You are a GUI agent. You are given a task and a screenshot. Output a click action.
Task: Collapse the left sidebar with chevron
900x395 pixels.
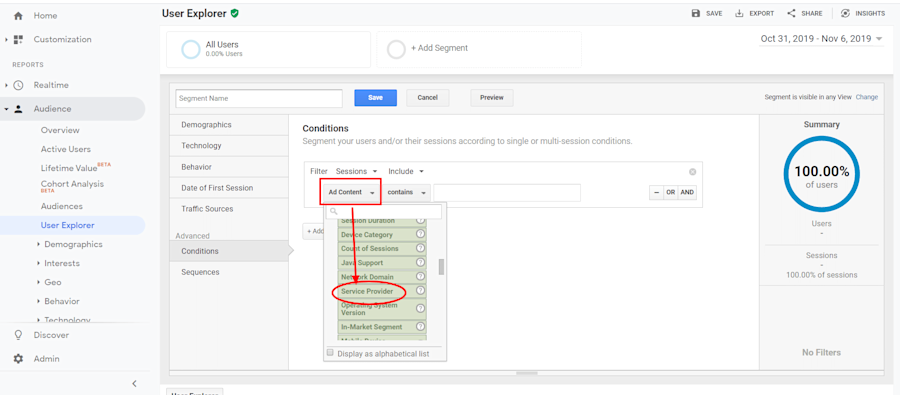[134, 383]
